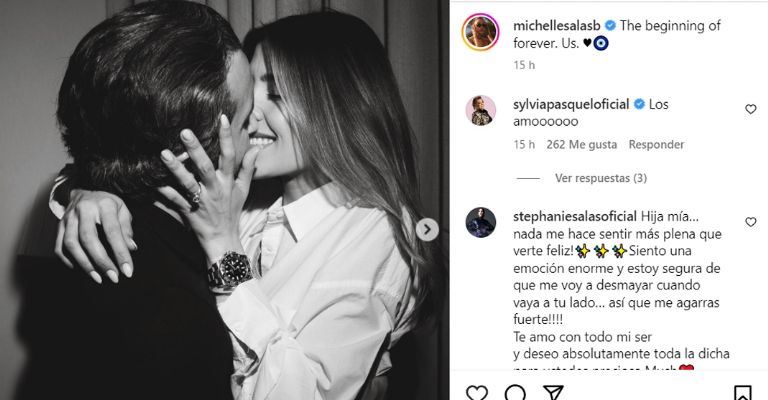This screenshot has height=400, width=768.
Task: Open the comment bubble icon
Action: (516, 392)
